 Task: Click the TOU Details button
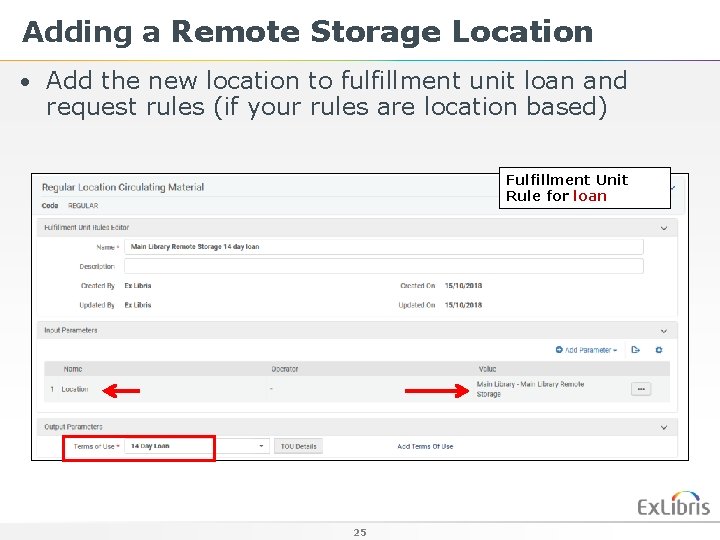[298, 446]
